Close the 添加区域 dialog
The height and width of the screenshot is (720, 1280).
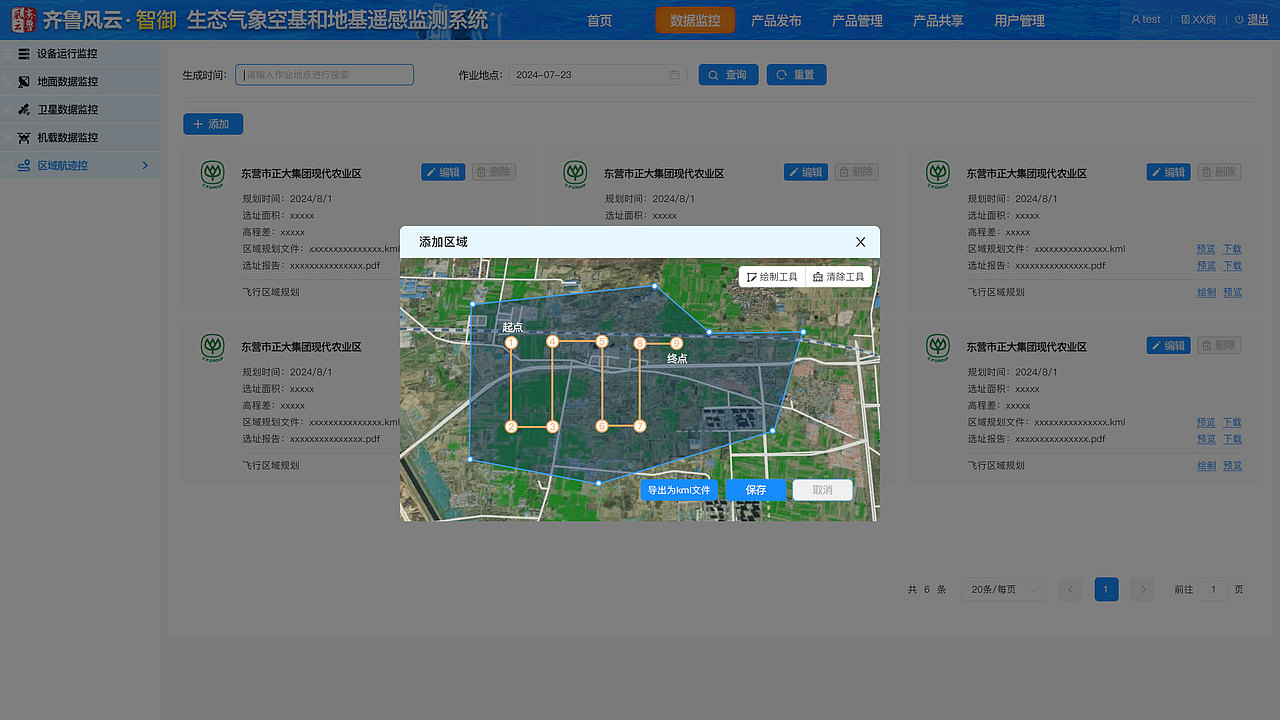860,242
